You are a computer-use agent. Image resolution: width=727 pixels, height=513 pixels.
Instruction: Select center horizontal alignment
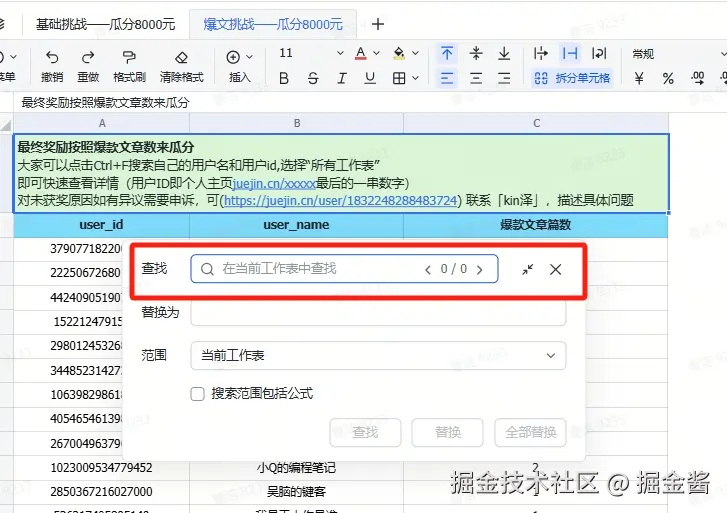476,78
